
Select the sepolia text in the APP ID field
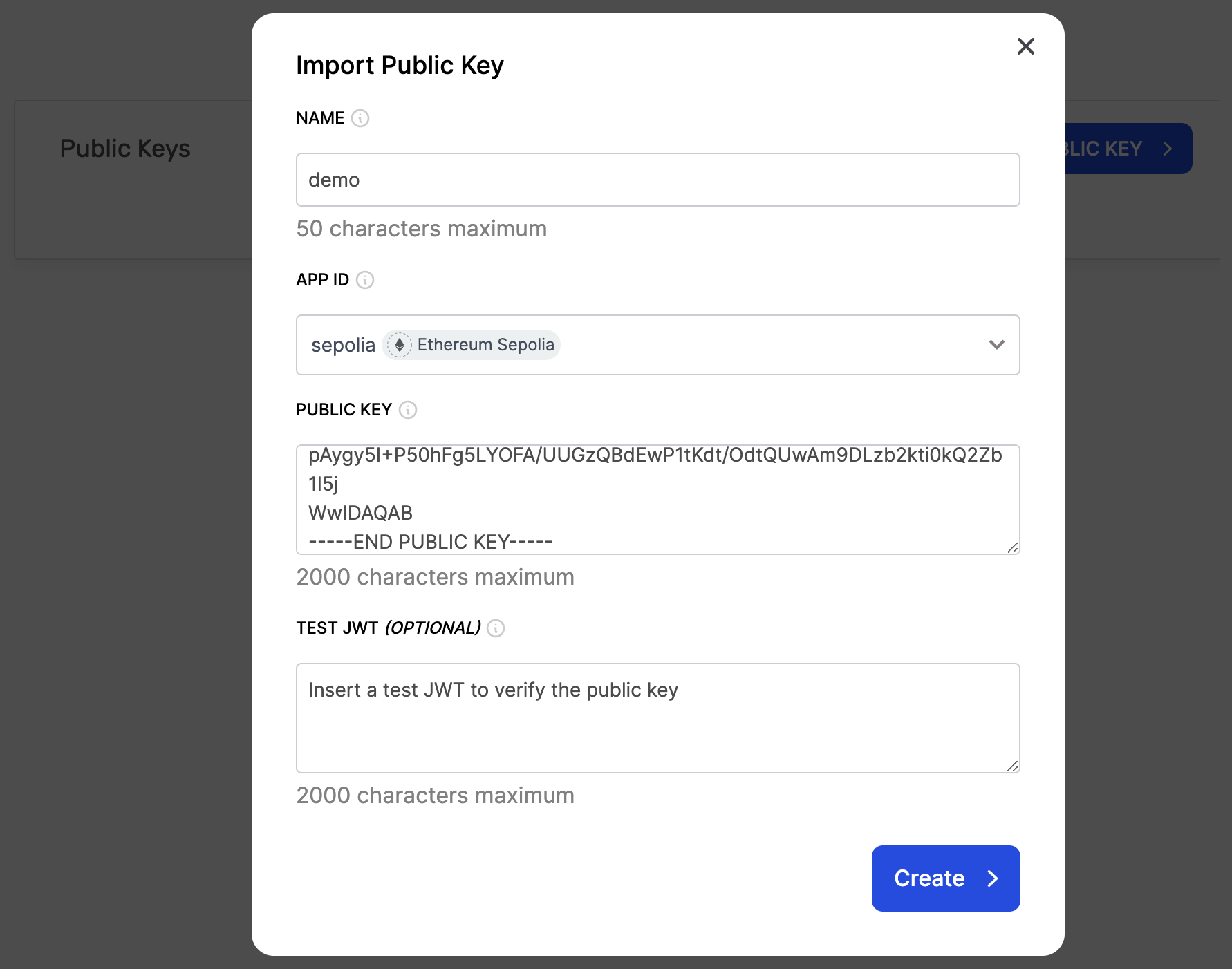(342, 344)
